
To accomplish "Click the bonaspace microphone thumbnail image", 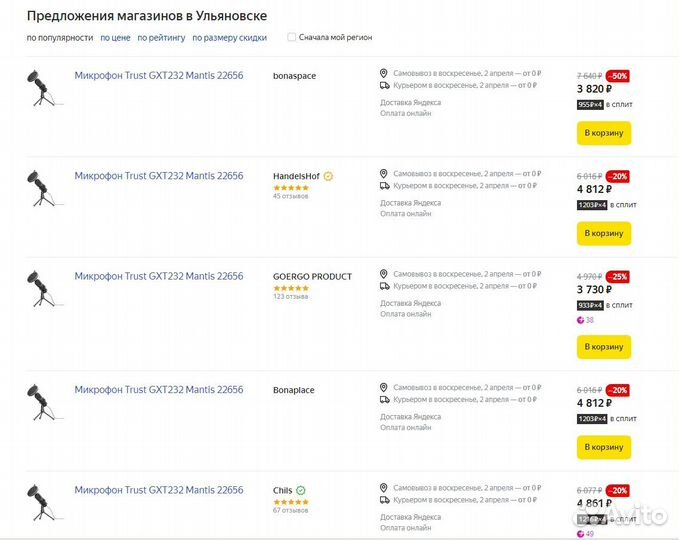I will click(x=41, y=88).
